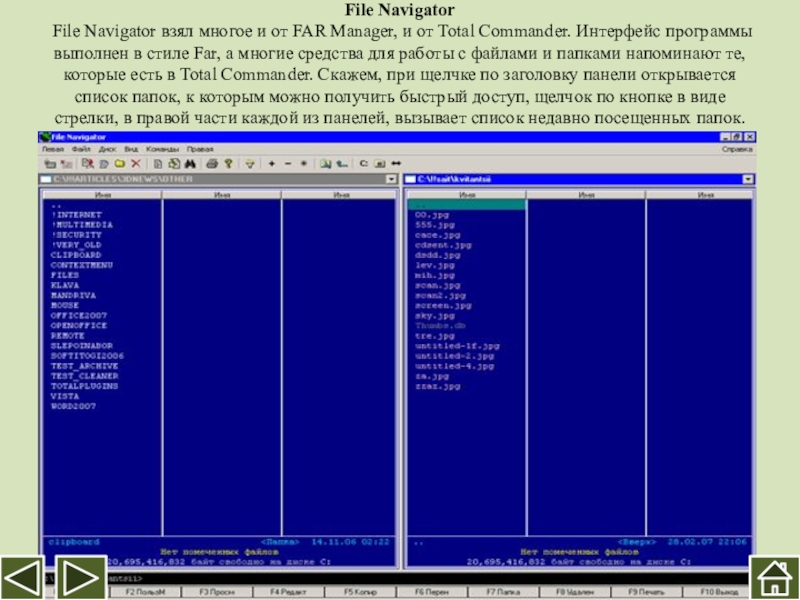Select the WORD2007 folder in left panel
This screenshot has height=600, width=800.
73,406
